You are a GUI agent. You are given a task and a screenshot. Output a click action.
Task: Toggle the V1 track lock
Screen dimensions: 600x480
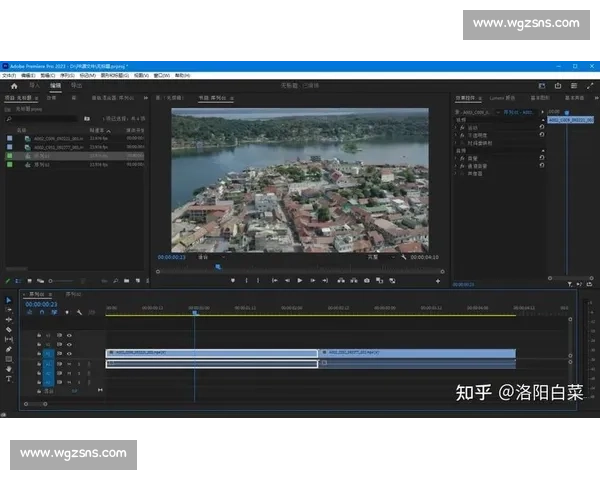coord(39,353)
